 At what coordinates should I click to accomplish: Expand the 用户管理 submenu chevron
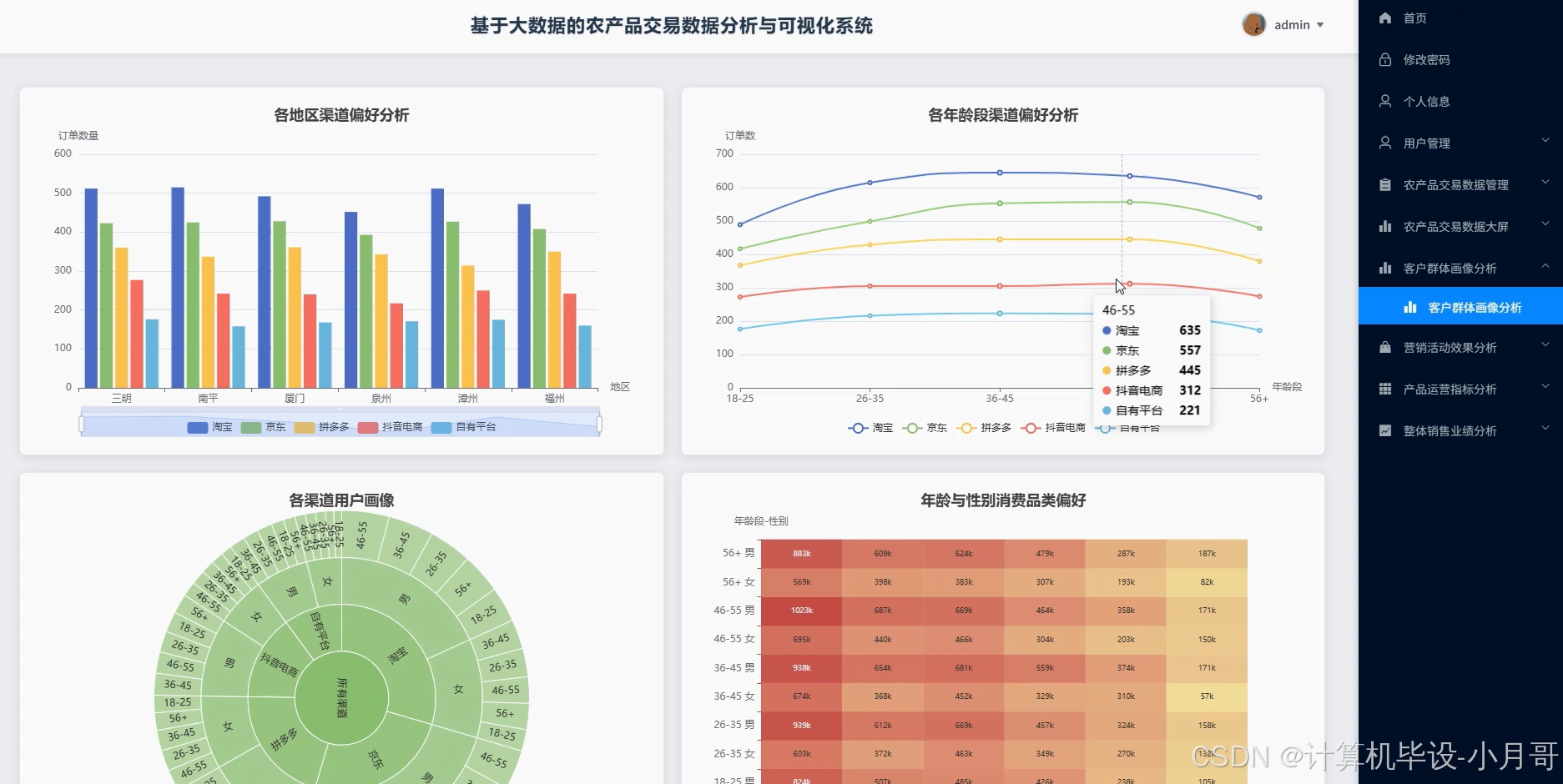(x=1545, y=140)
